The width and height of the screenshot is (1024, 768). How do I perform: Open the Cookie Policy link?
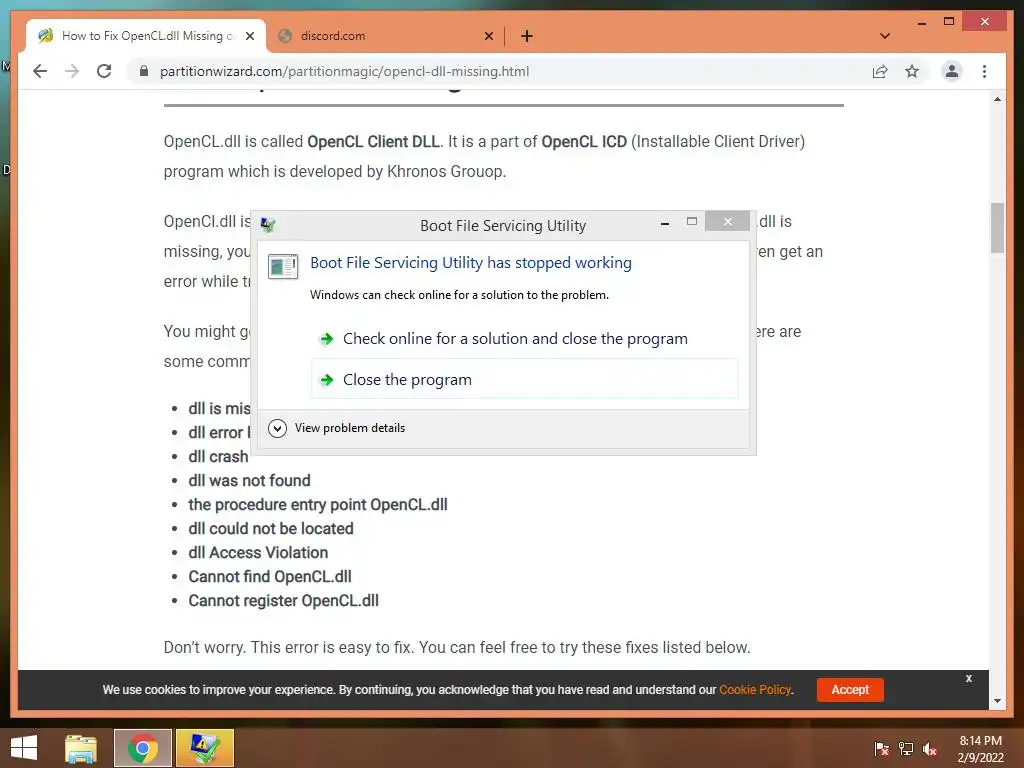[755, 690]
